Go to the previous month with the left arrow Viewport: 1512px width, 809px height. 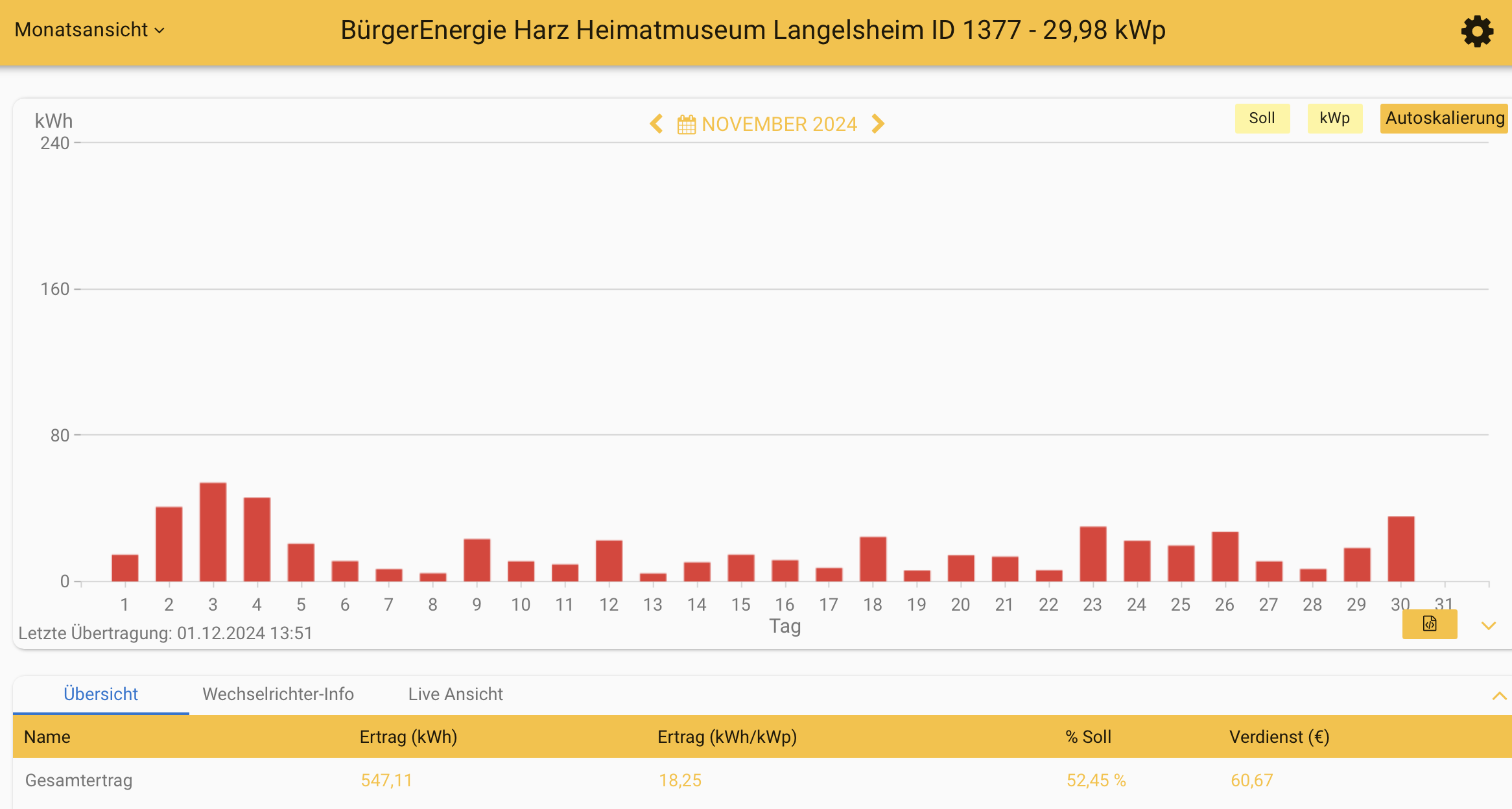[655, 124]
